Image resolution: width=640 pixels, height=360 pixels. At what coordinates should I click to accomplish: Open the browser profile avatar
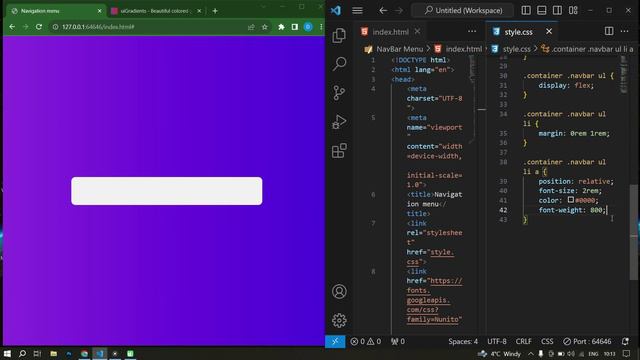tap(308, 27)
